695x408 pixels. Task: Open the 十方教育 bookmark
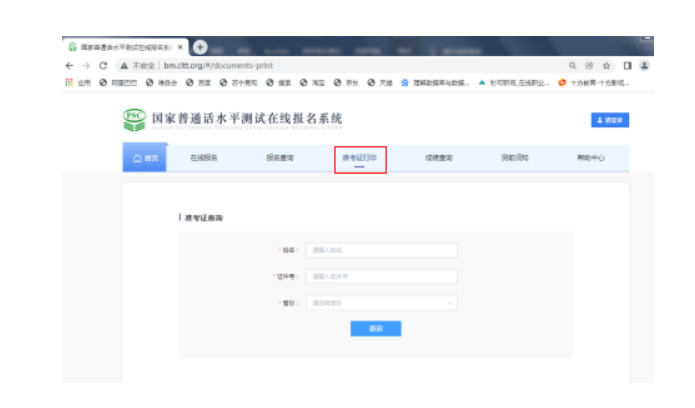click(x=594, y=82)
